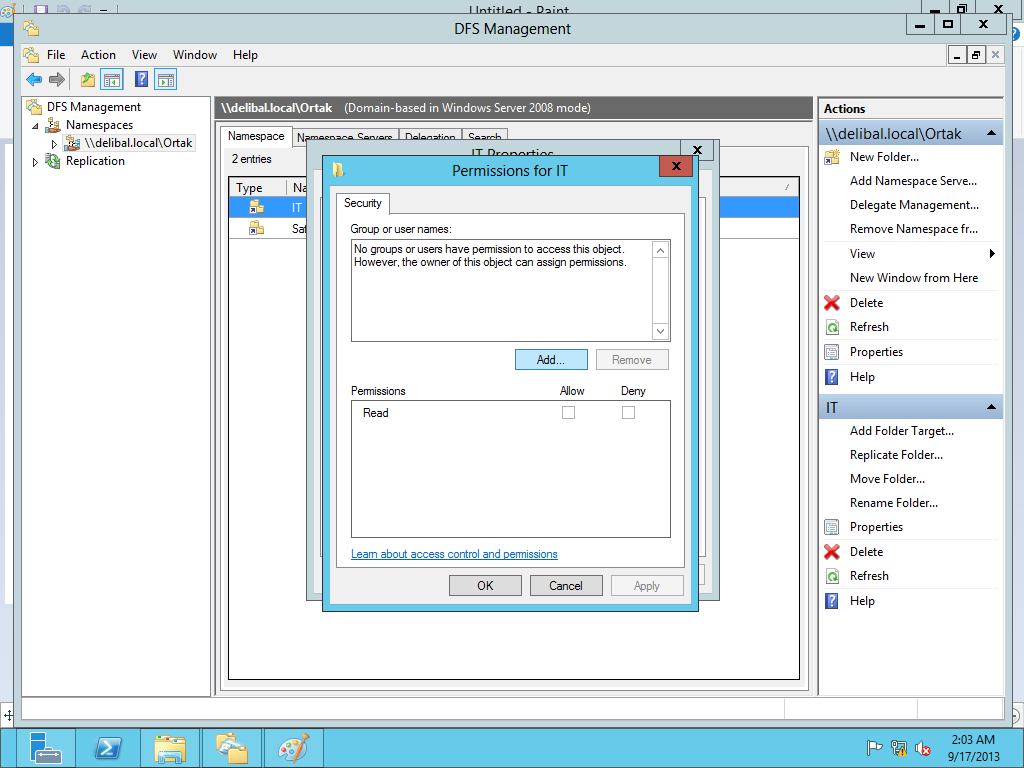Viewport: 1024px width, 768px height.
Task: Click the Up One Level toolbar icon
Action: [x=88, y=80]
